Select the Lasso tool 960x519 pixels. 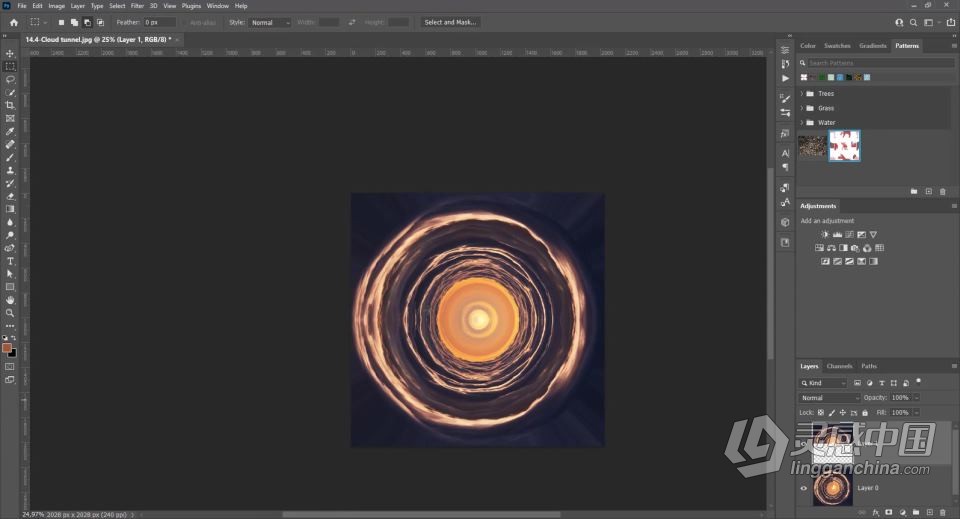(10, 80)
